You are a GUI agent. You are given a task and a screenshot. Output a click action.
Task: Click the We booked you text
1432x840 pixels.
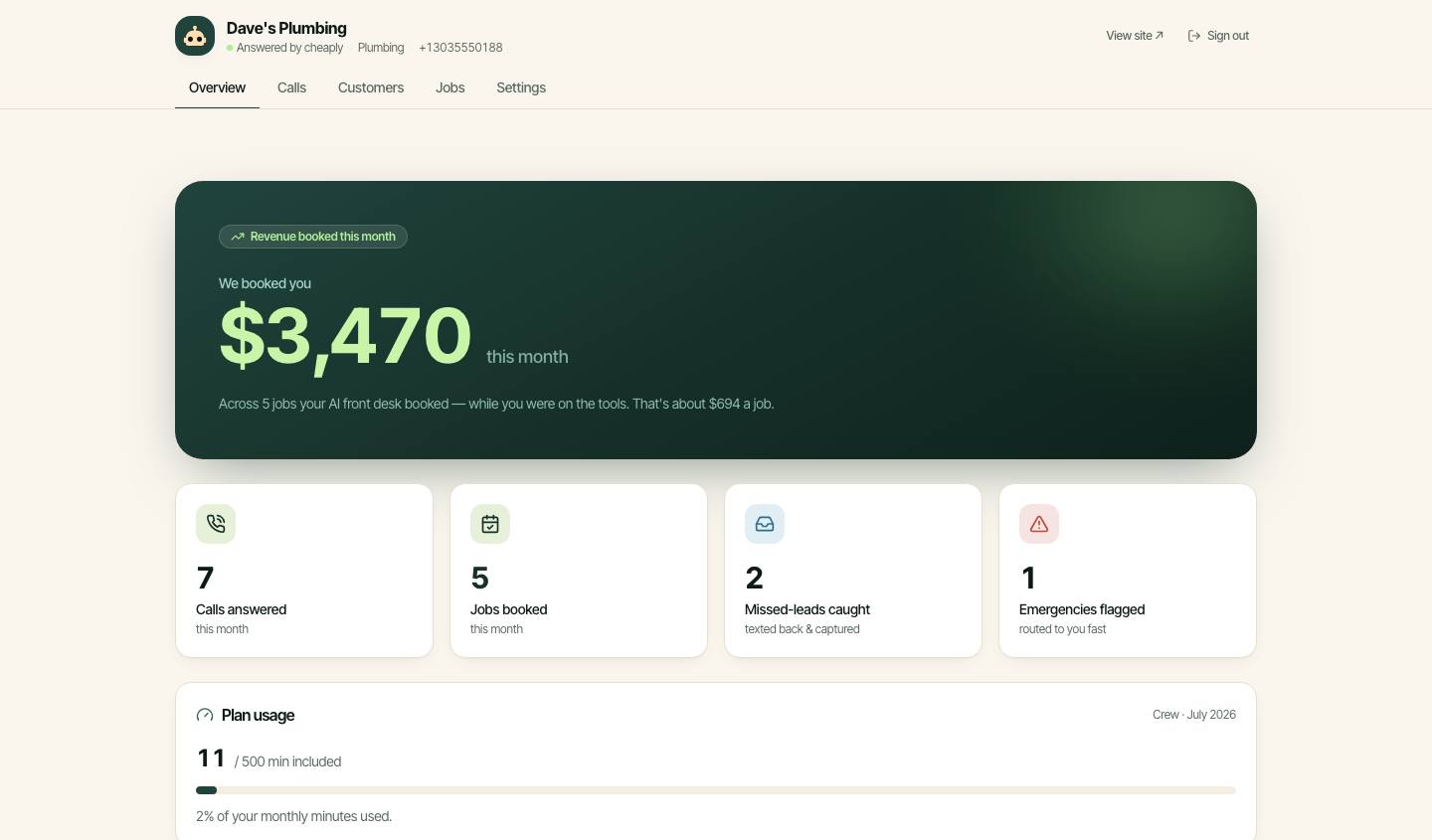pyautogui.click(x=265, y=283)
